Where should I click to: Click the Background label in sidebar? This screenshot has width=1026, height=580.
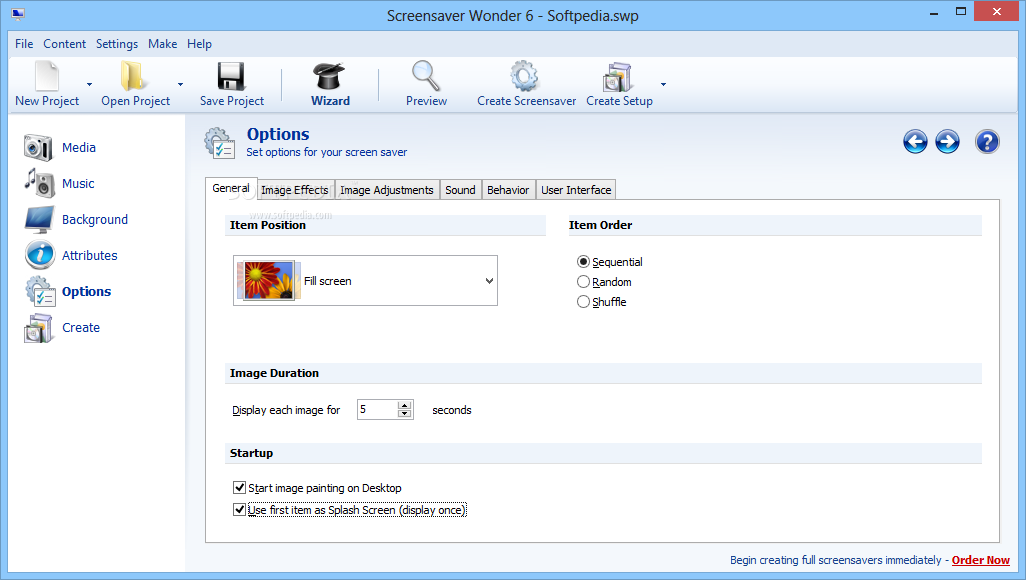point(95,219)
